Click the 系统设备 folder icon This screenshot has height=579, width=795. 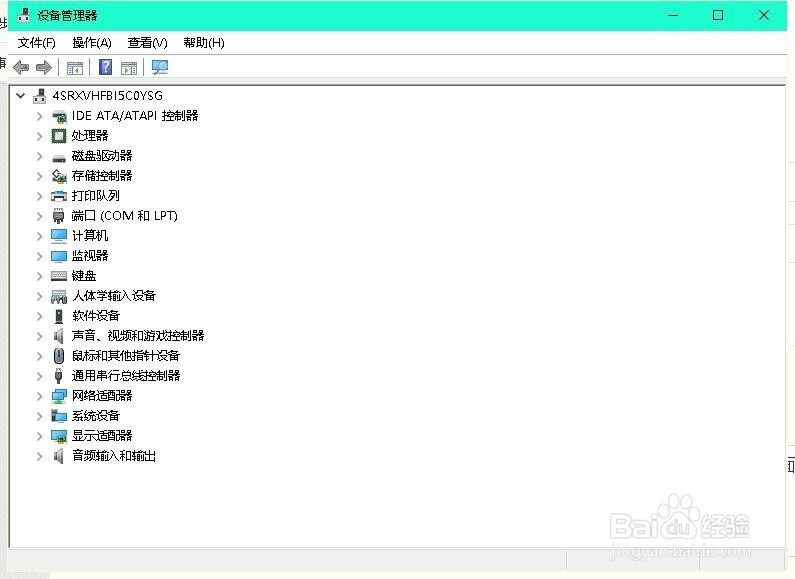(x=59, y=416)
